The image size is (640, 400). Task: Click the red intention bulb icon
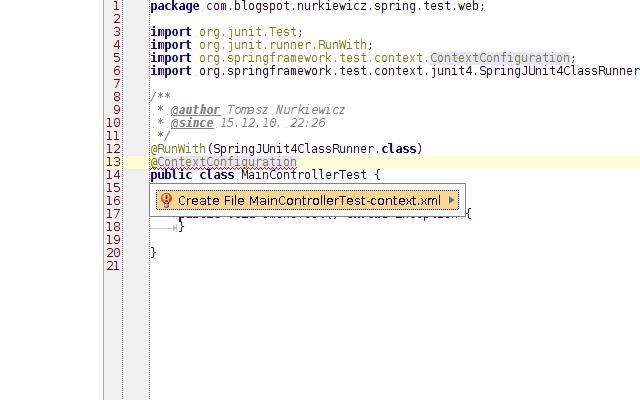[166, 200]
